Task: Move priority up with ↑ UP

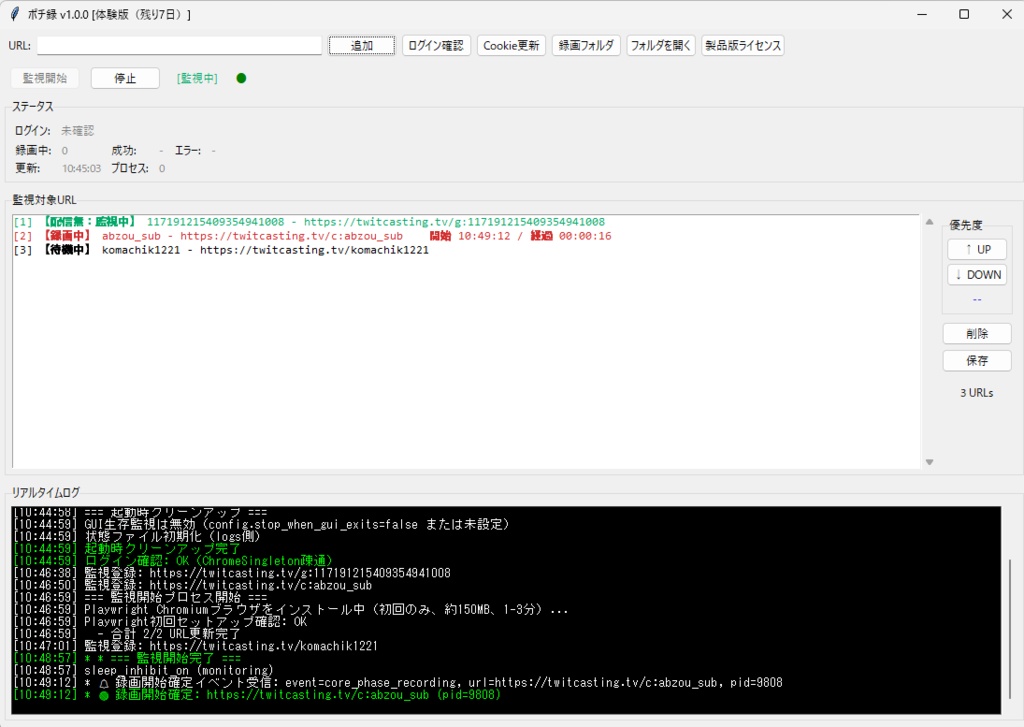Action: [977, 249]
